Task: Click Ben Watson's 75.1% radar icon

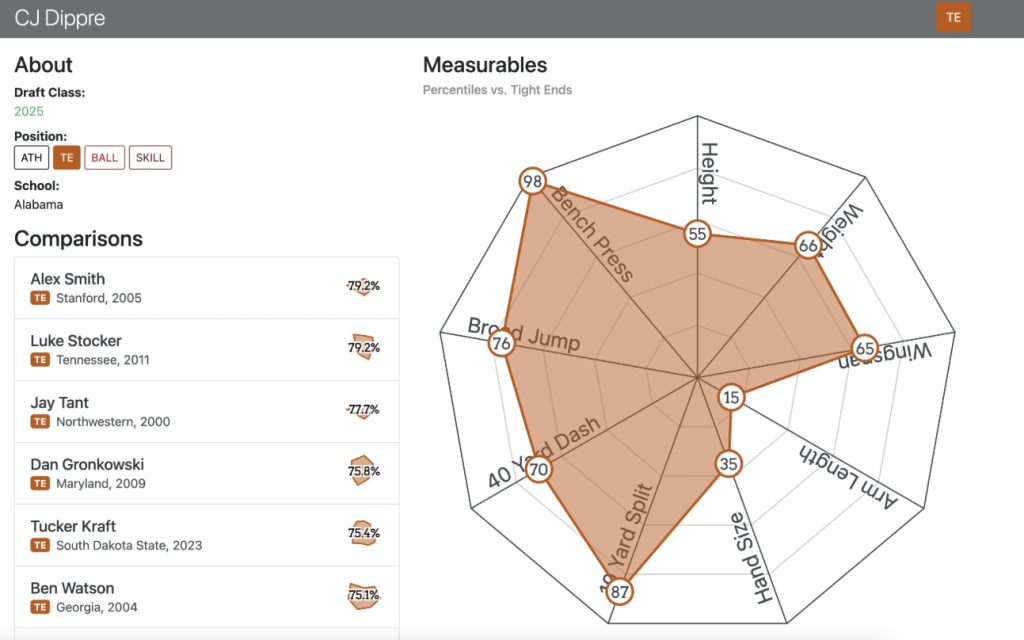Action: 363,596
